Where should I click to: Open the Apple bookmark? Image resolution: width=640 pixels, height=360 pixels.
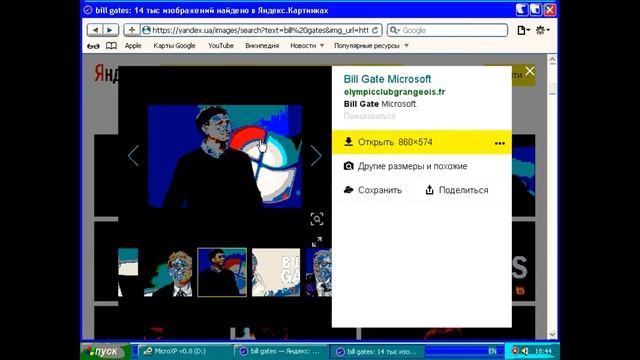click(x=133, y=46)
